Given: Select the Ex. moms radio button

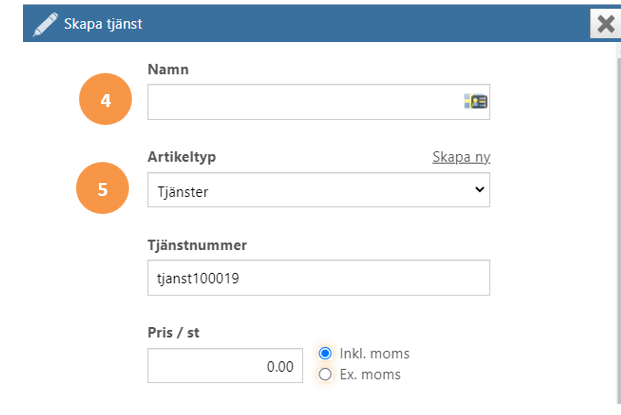Looking at the screenshot, I should tap(325, 374).
